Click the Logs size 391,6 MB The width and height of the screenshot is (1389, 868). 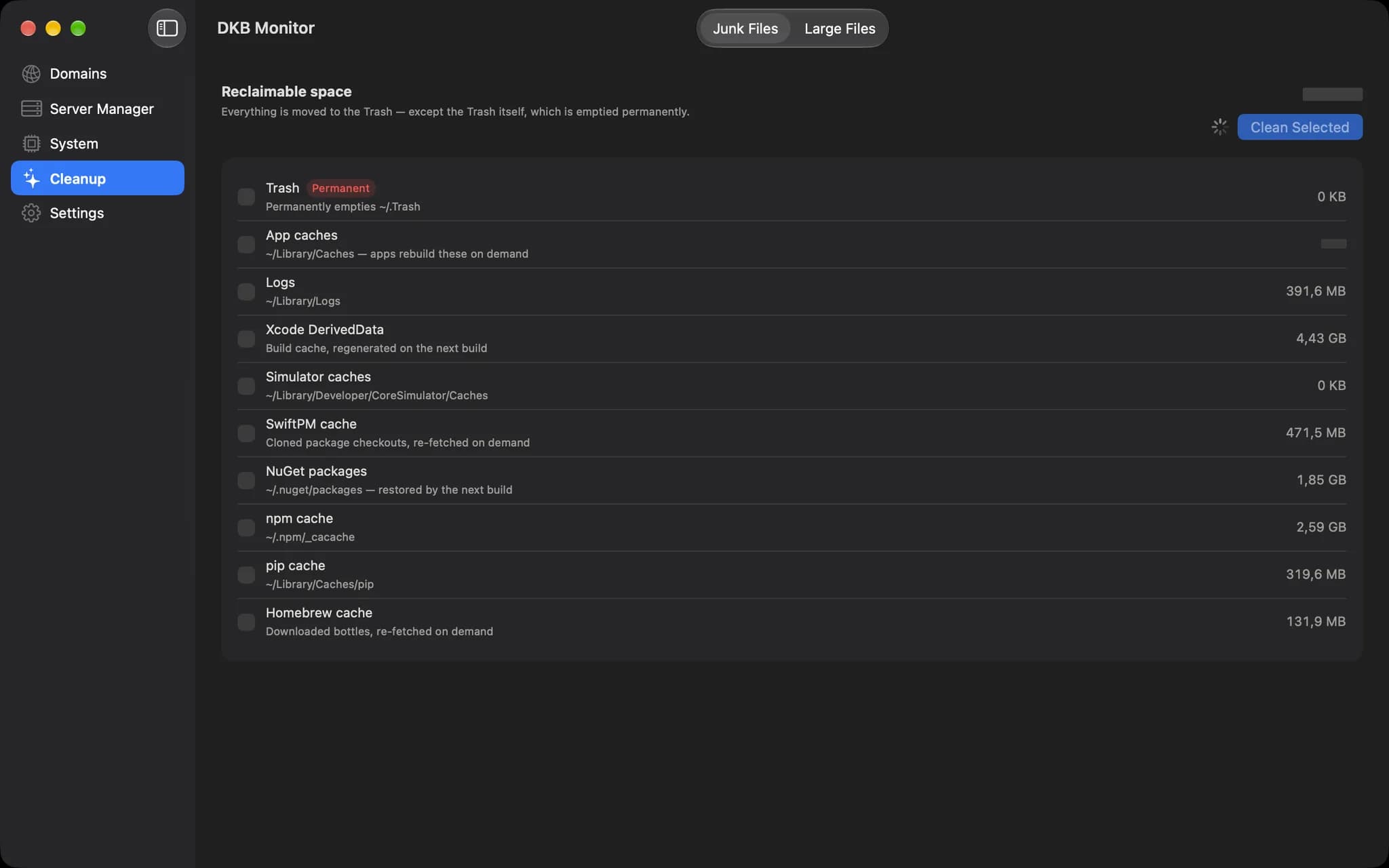[x=1315, y=291]
